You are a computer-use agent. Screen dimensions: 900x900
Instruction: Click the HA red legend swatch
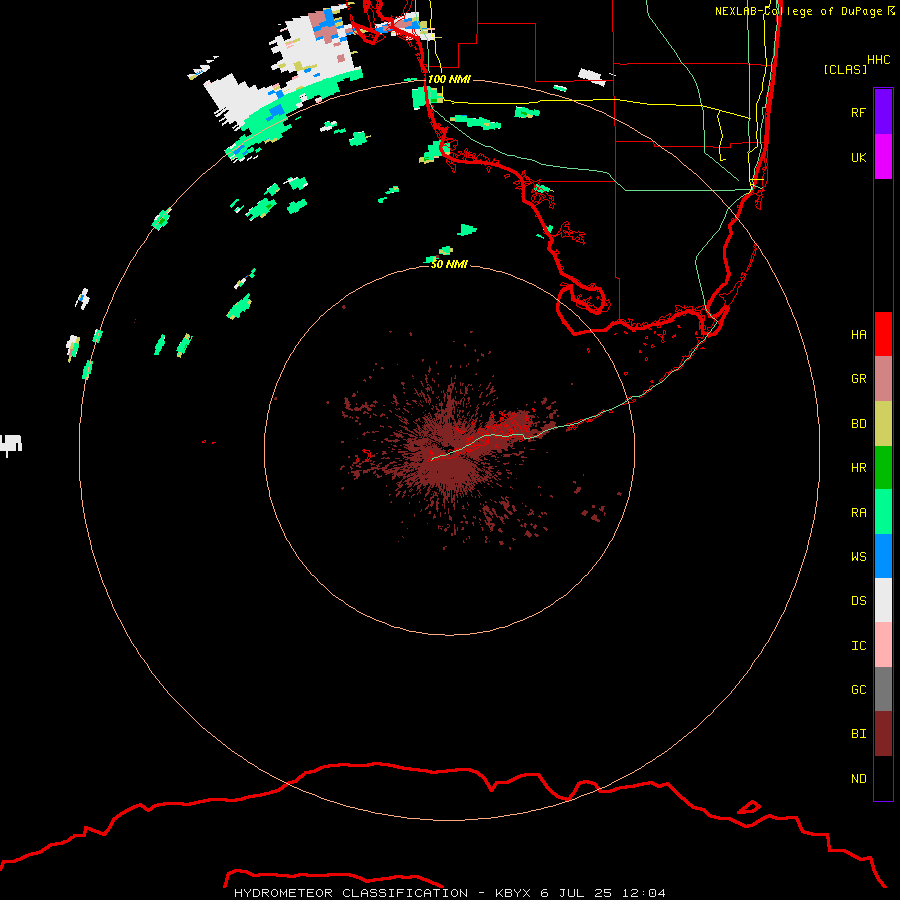[883, 334]
